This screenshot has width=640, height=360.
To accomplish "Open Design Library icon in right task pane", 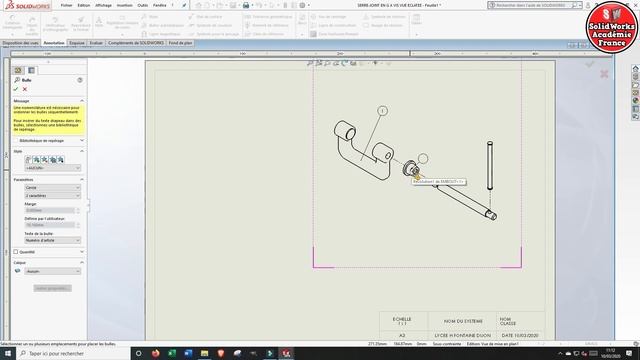I will point(636,77).
